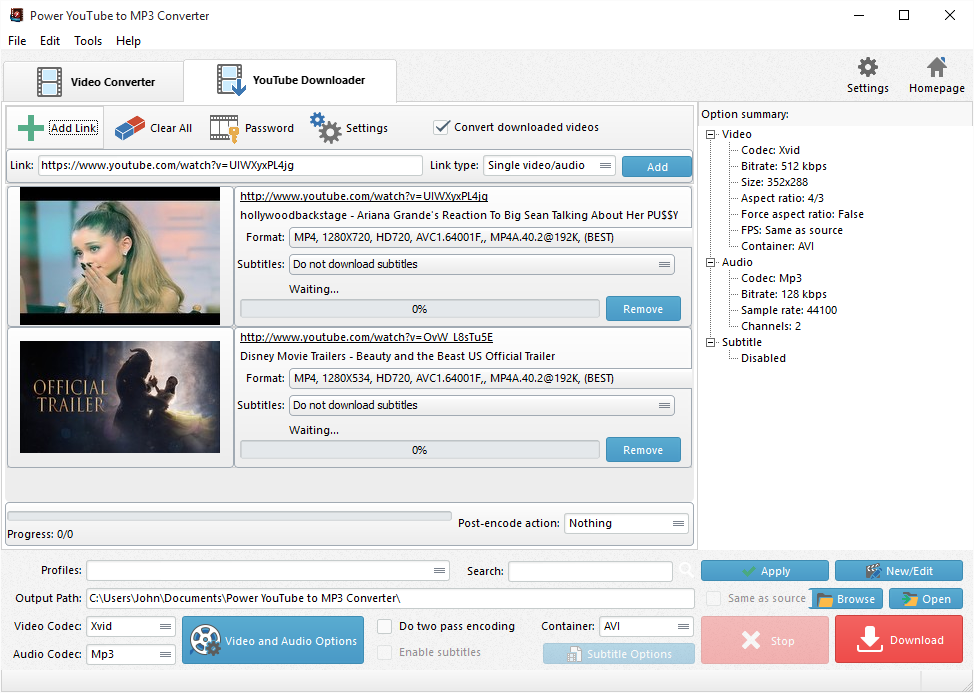The height and width of the screenshot is (693, 974).
Task: Toggle the Same as source checkbox
Action: 714,599
